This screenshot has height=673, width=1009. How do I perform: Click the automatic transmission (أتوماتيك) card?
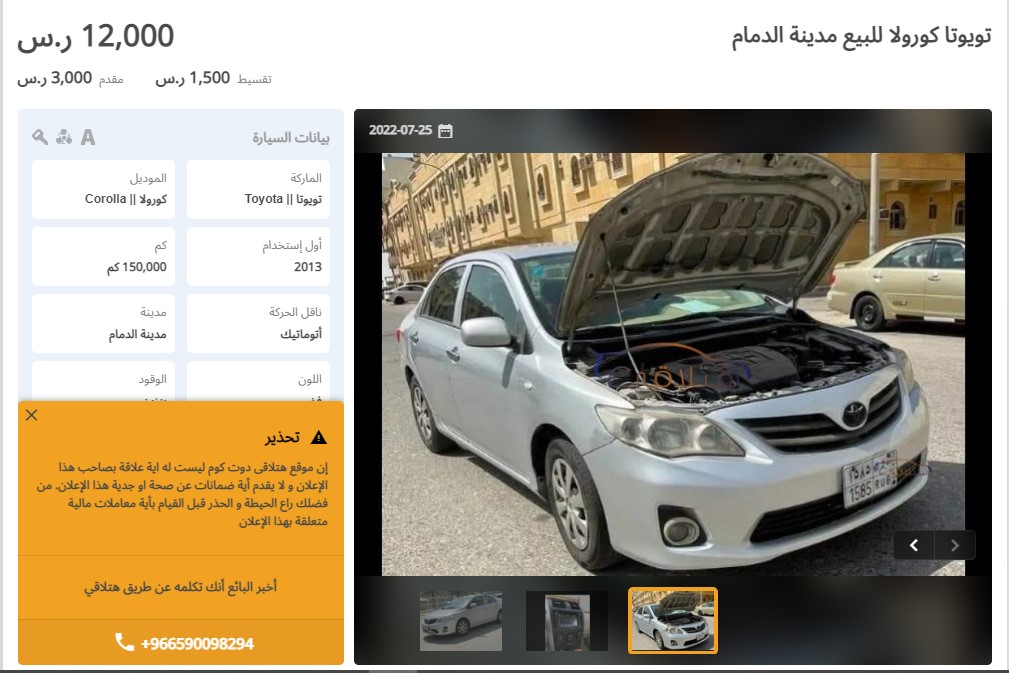[258, 323]
